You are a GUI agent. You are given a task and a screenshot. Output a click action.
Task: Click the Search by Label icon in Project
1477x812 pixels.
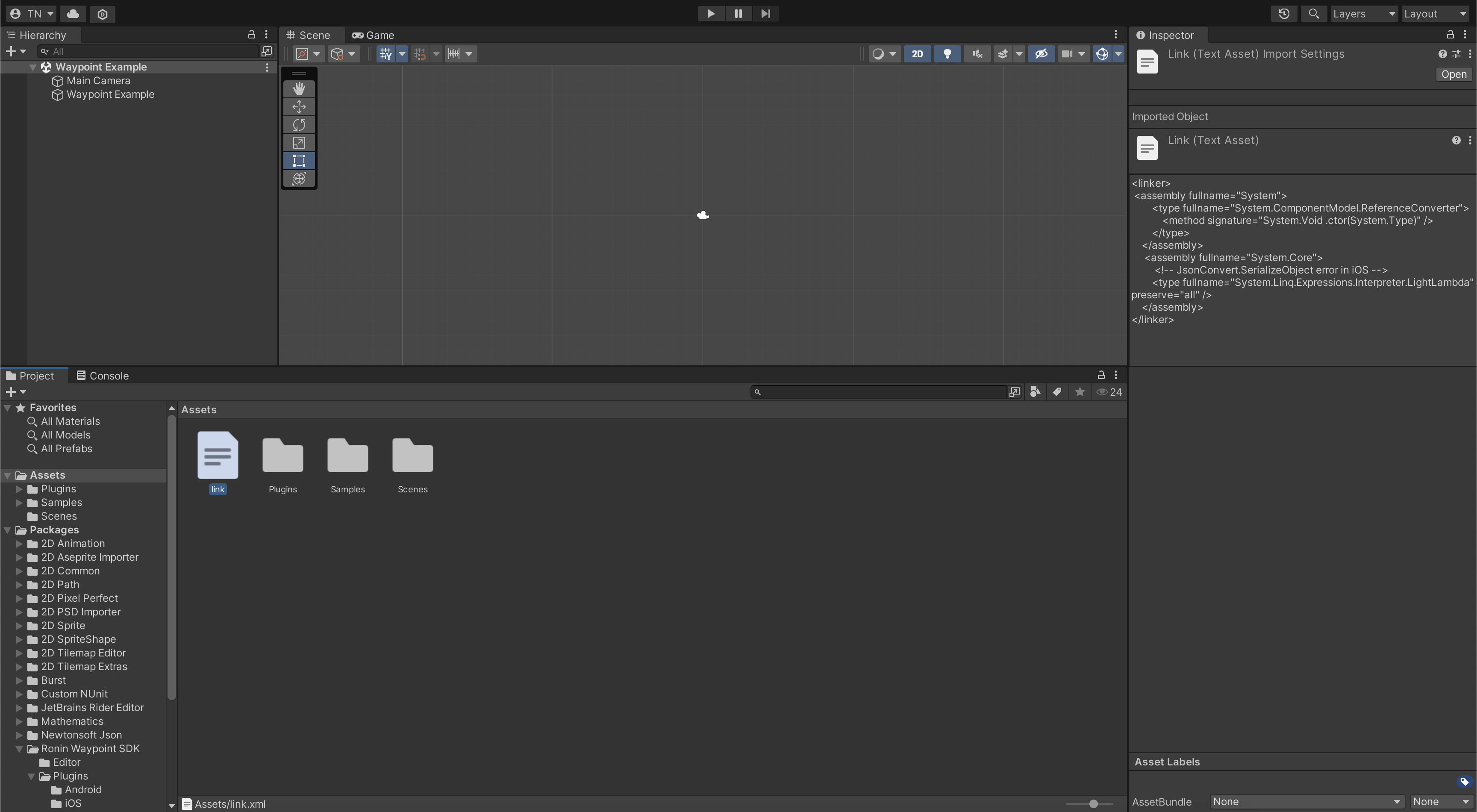click(x=1057, y=391)
